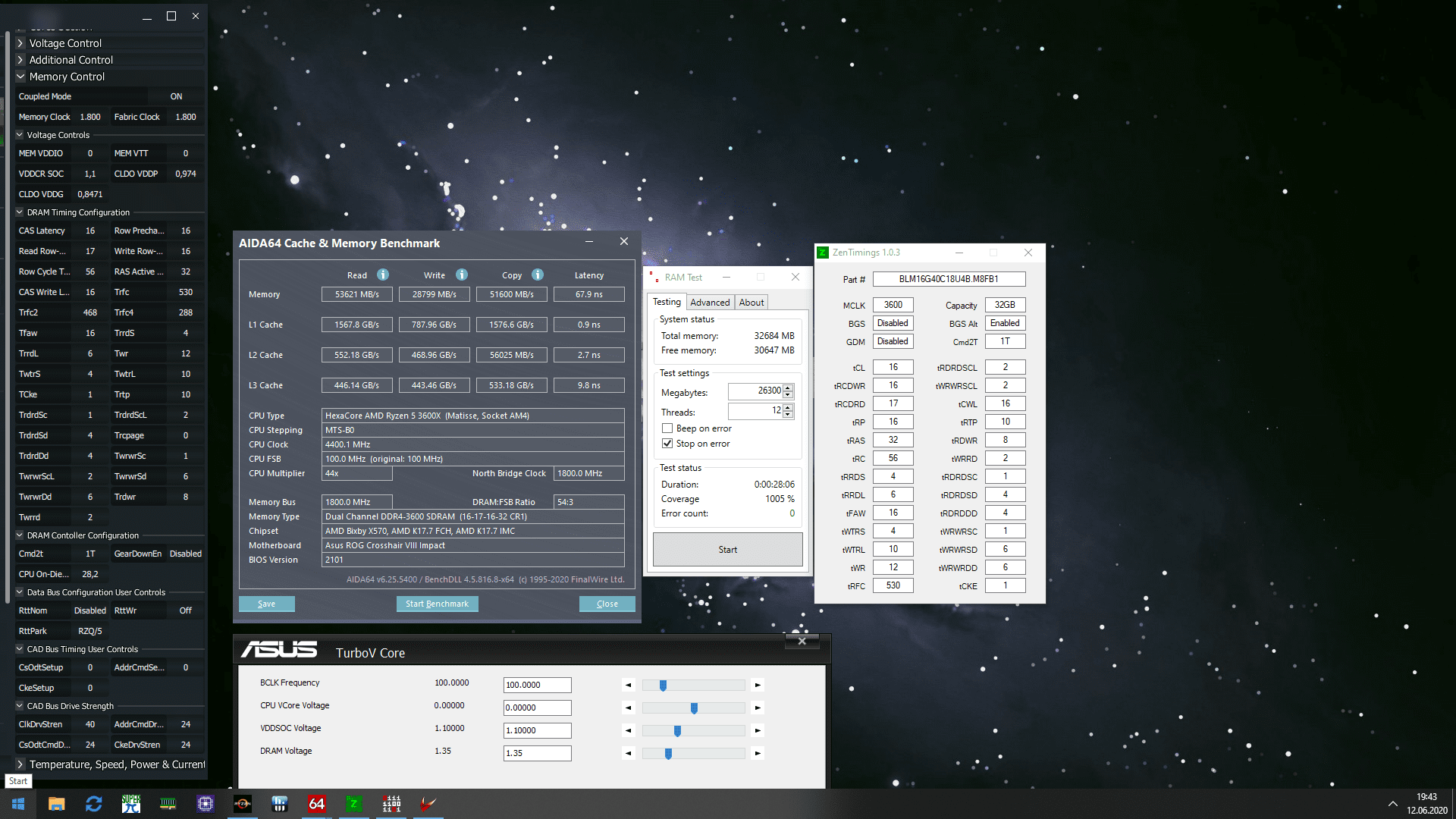Open the RAM stick taskbar app icon
Screen dimensions: 1456x819
168,804
